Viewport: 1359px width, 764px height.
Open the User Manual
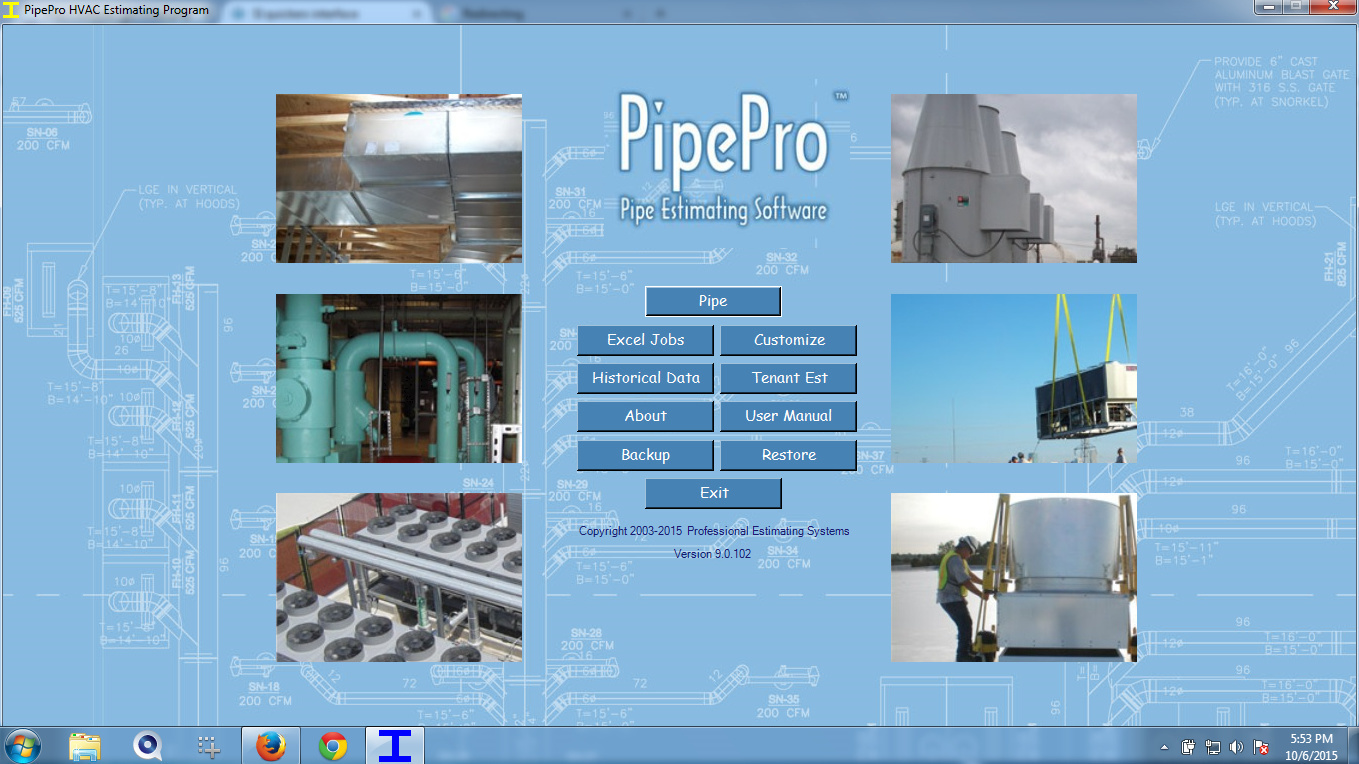click(x=789, y=416)
